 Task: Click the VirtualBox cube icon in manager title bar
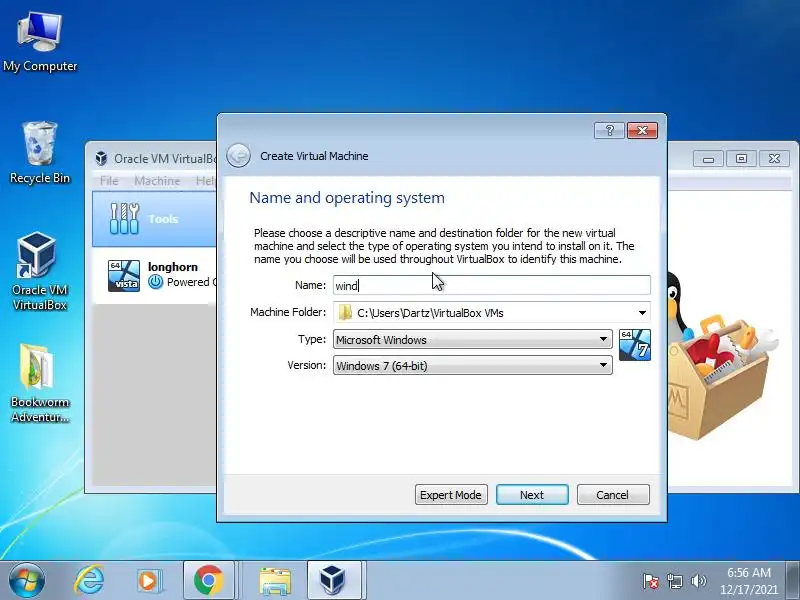(x=101, y=159)
